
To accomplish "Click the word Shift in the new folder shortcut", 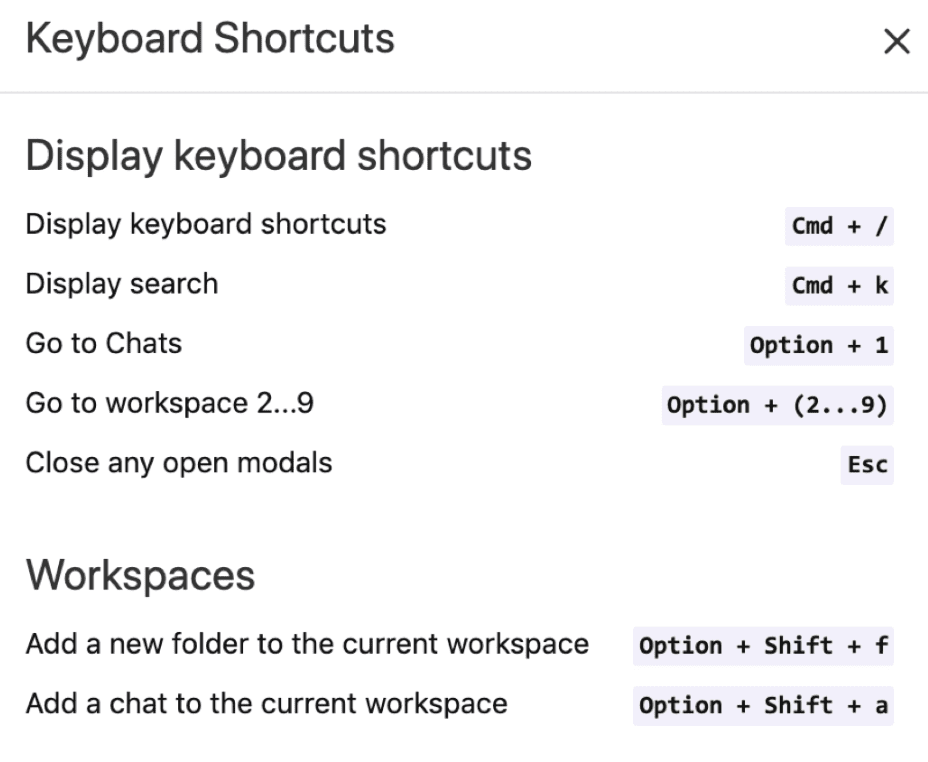I will 798,646.
